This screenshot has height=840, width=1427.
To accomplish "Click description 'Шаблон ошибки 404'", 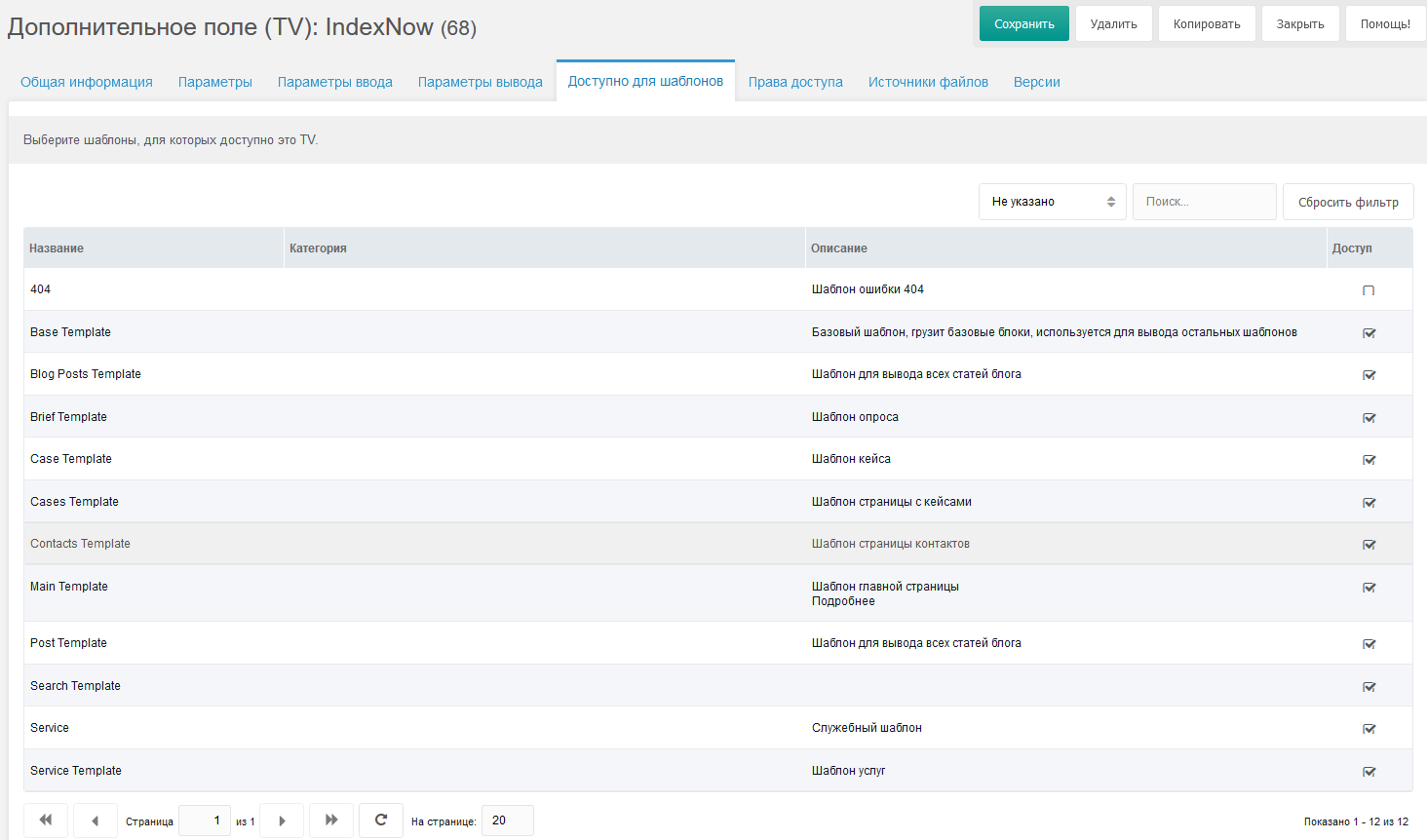I will 868,289.
